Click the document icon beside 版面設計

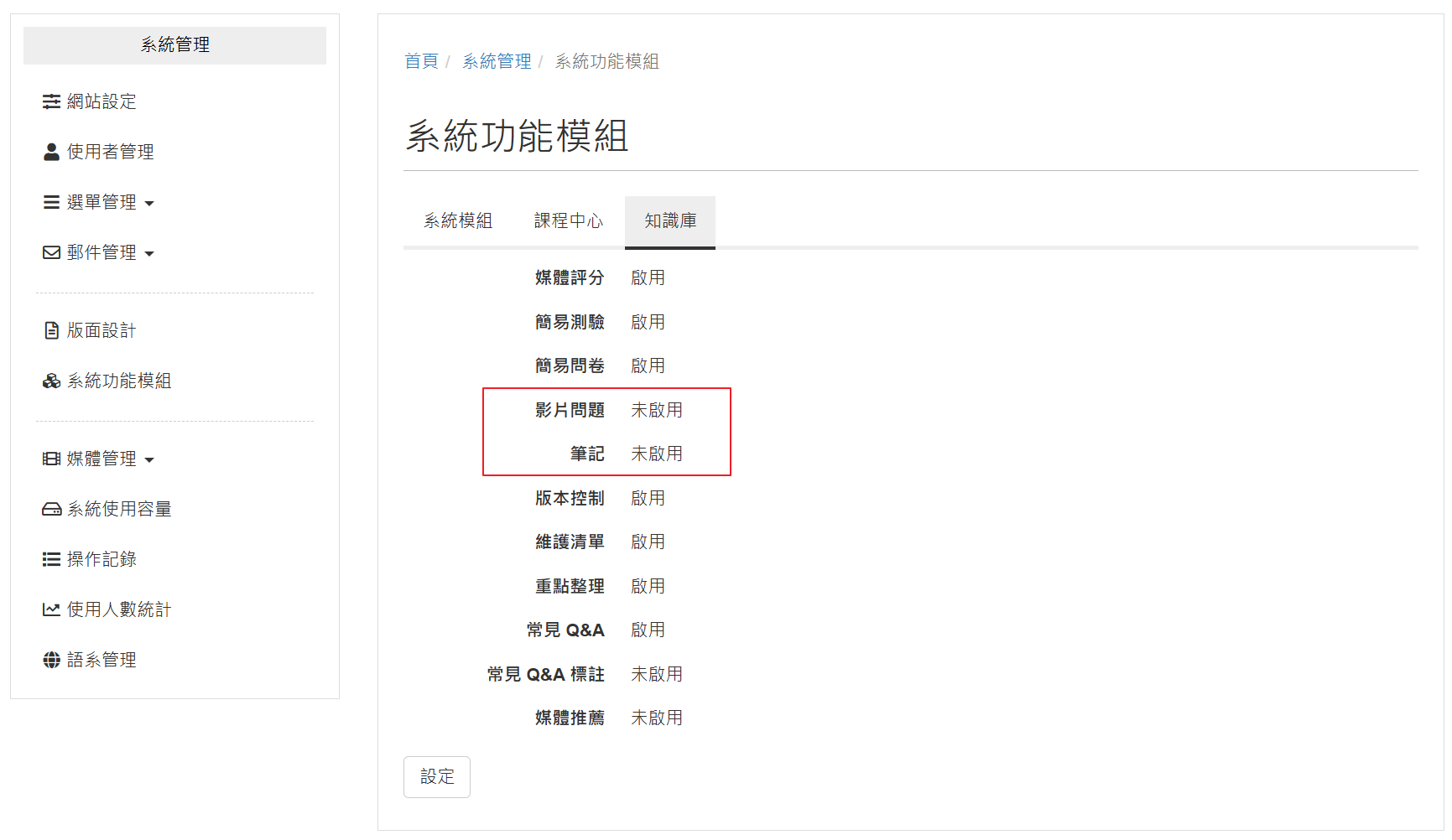[51, 330]
